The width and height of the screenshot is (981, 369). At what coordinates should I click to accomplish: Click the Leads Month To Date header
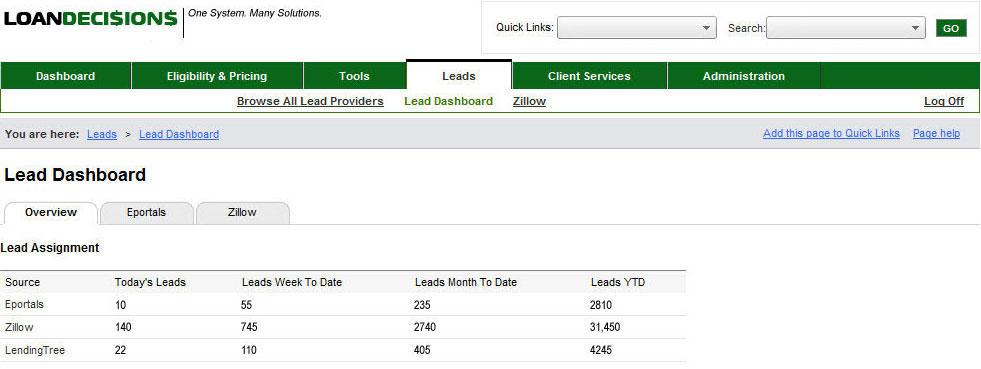coord(466,283)
